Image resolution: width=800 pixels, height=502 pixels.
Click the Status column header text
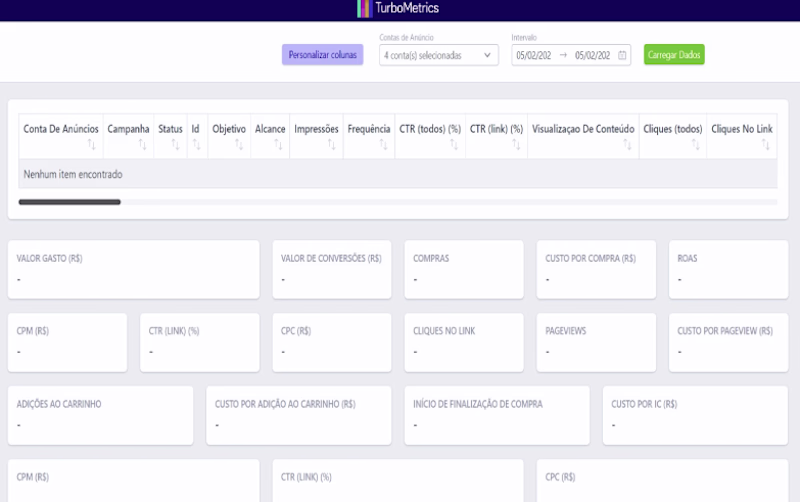[170, 129]
